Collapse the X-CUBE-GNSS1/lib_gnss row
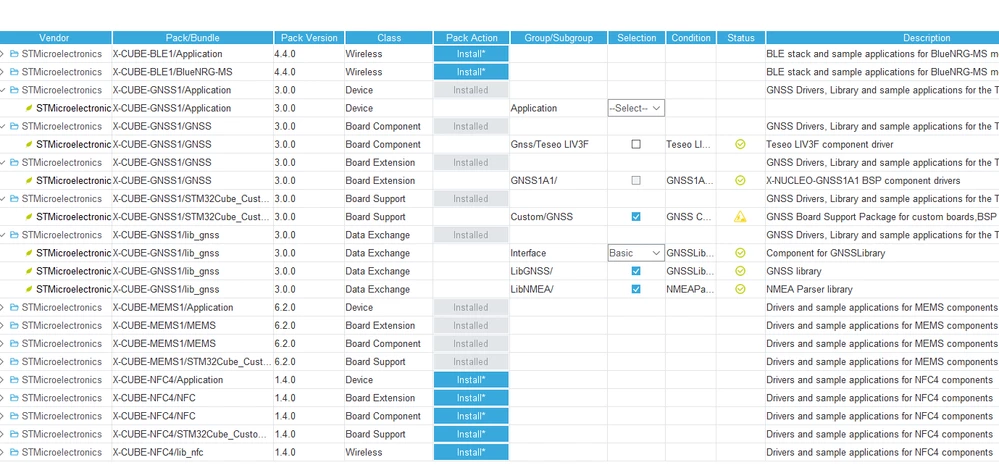The height and width of the screenshot is (470, 999). [3, 235]
